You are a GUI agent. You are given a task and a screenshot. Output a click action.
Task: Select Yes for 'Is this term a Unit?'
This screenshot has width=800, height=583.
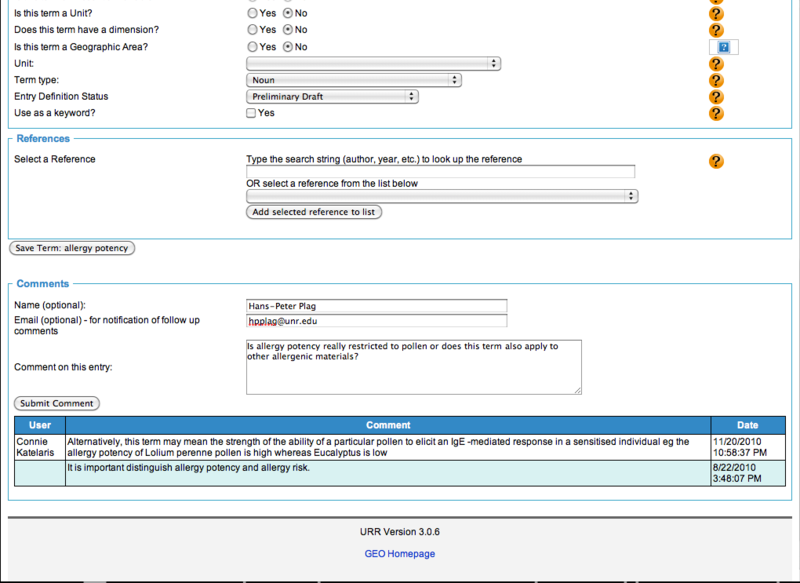252,14
